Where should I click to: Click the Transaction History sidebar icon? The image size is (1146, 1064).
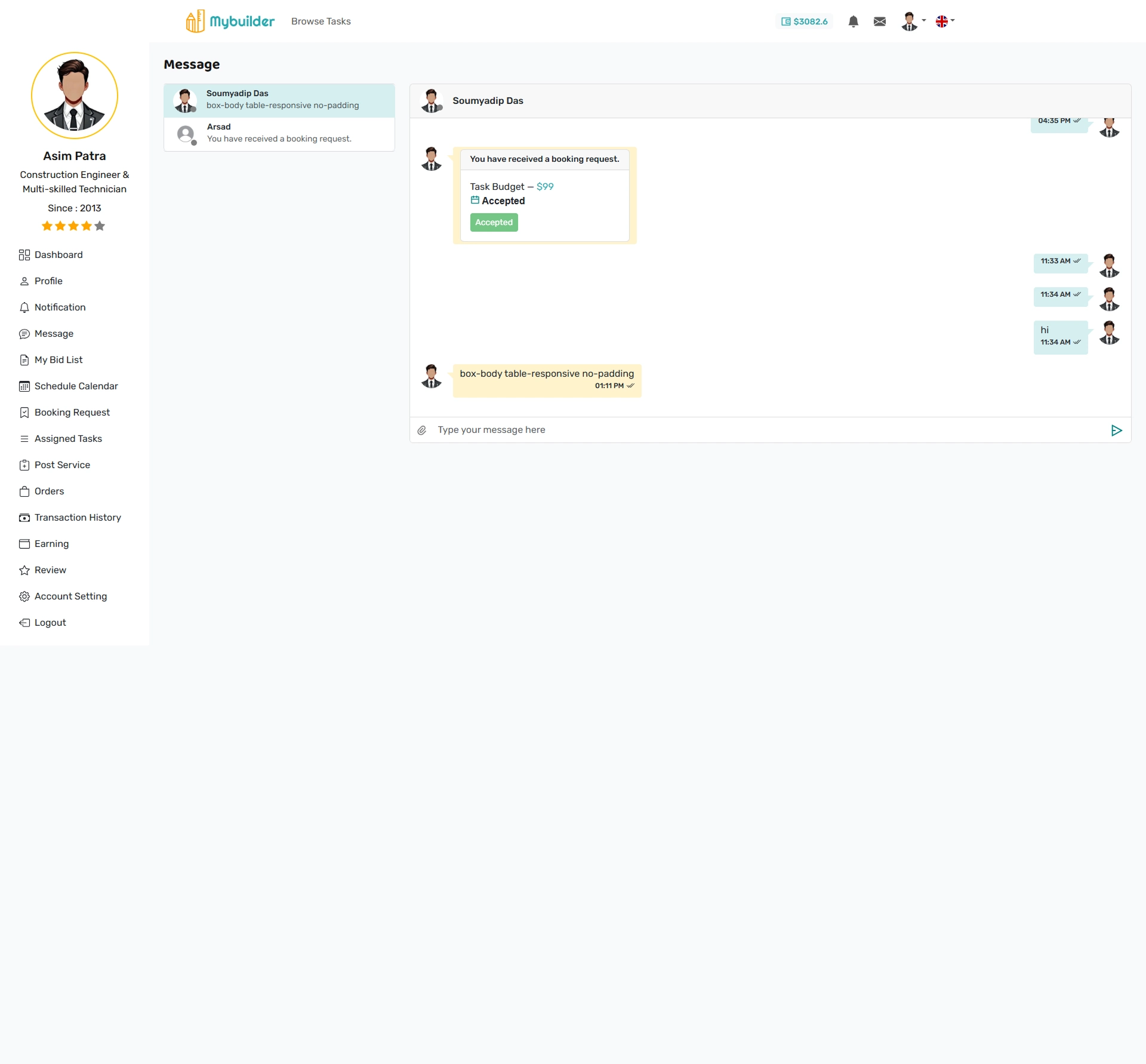24,518
